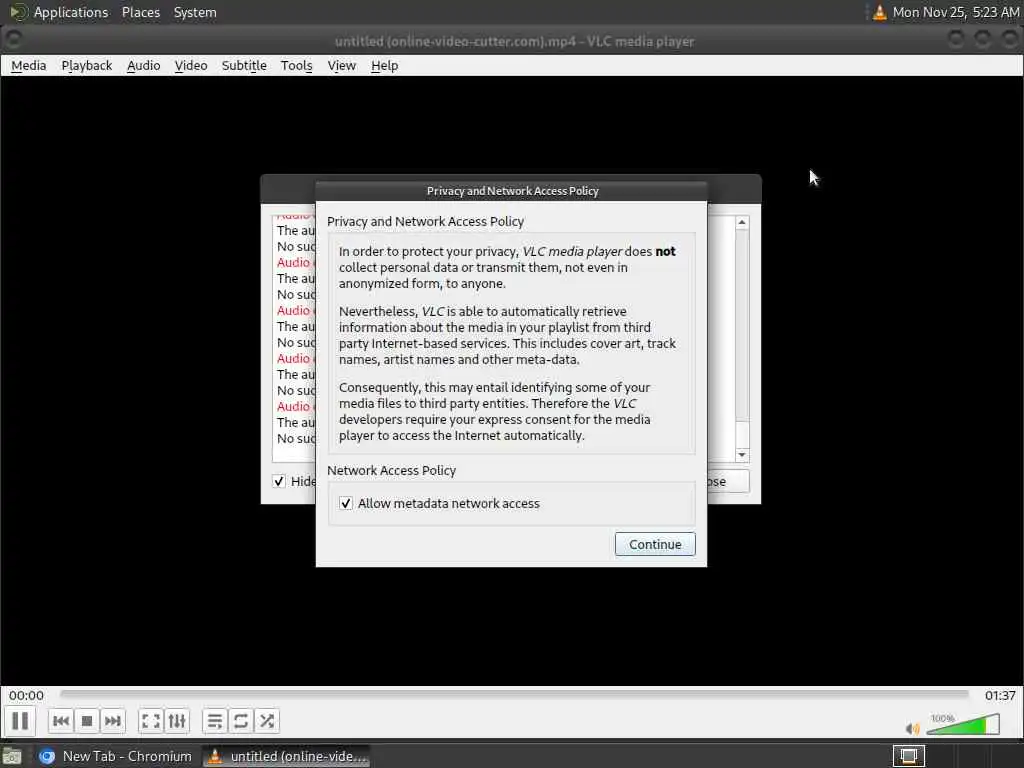
Task: Open the Tools menu
Action: pos(296,65)
